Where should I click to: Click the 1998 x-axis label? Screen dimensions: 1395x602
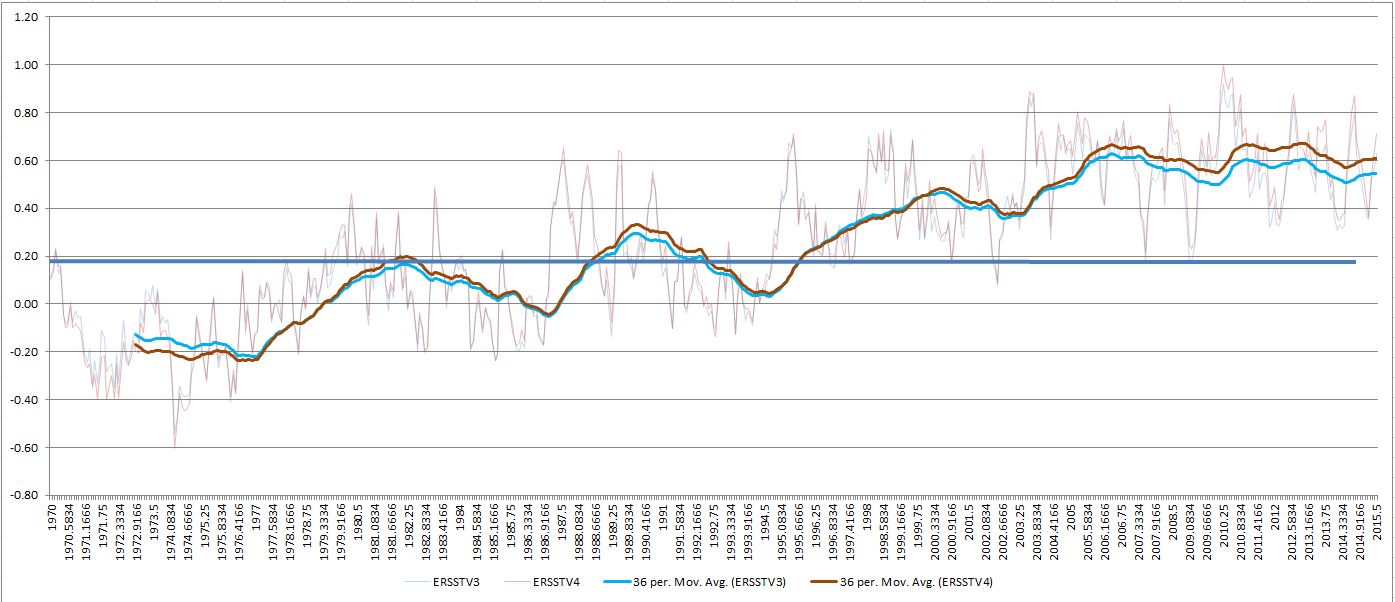(867, 516)
